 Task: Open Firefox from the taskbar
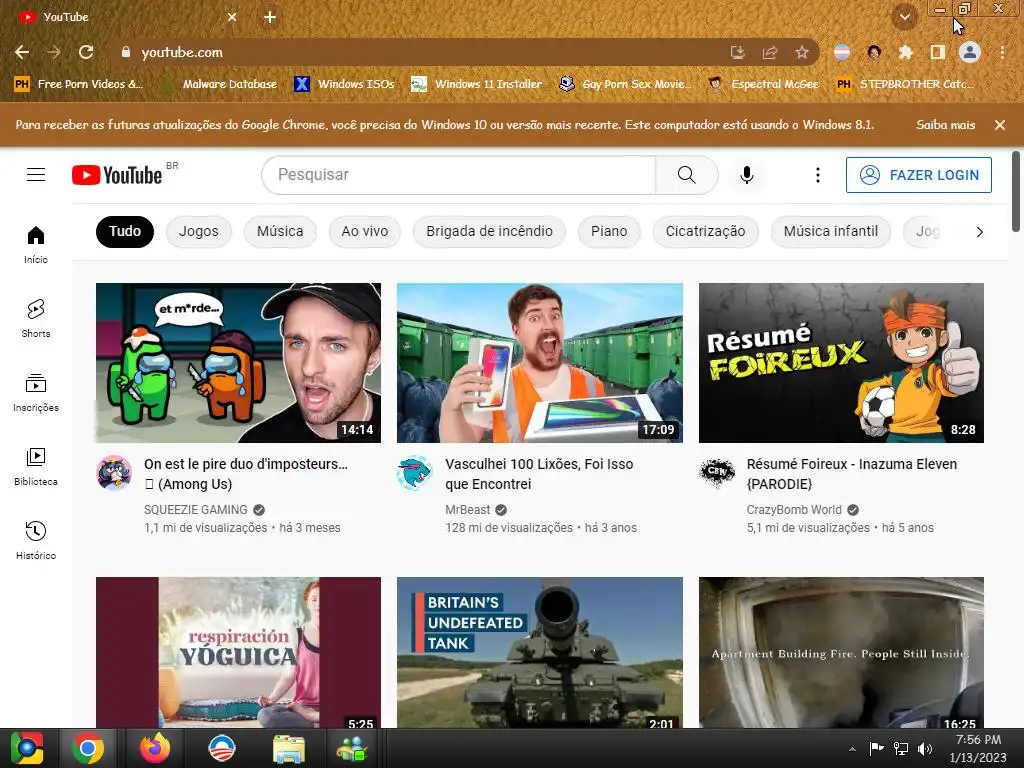point(155,748)
